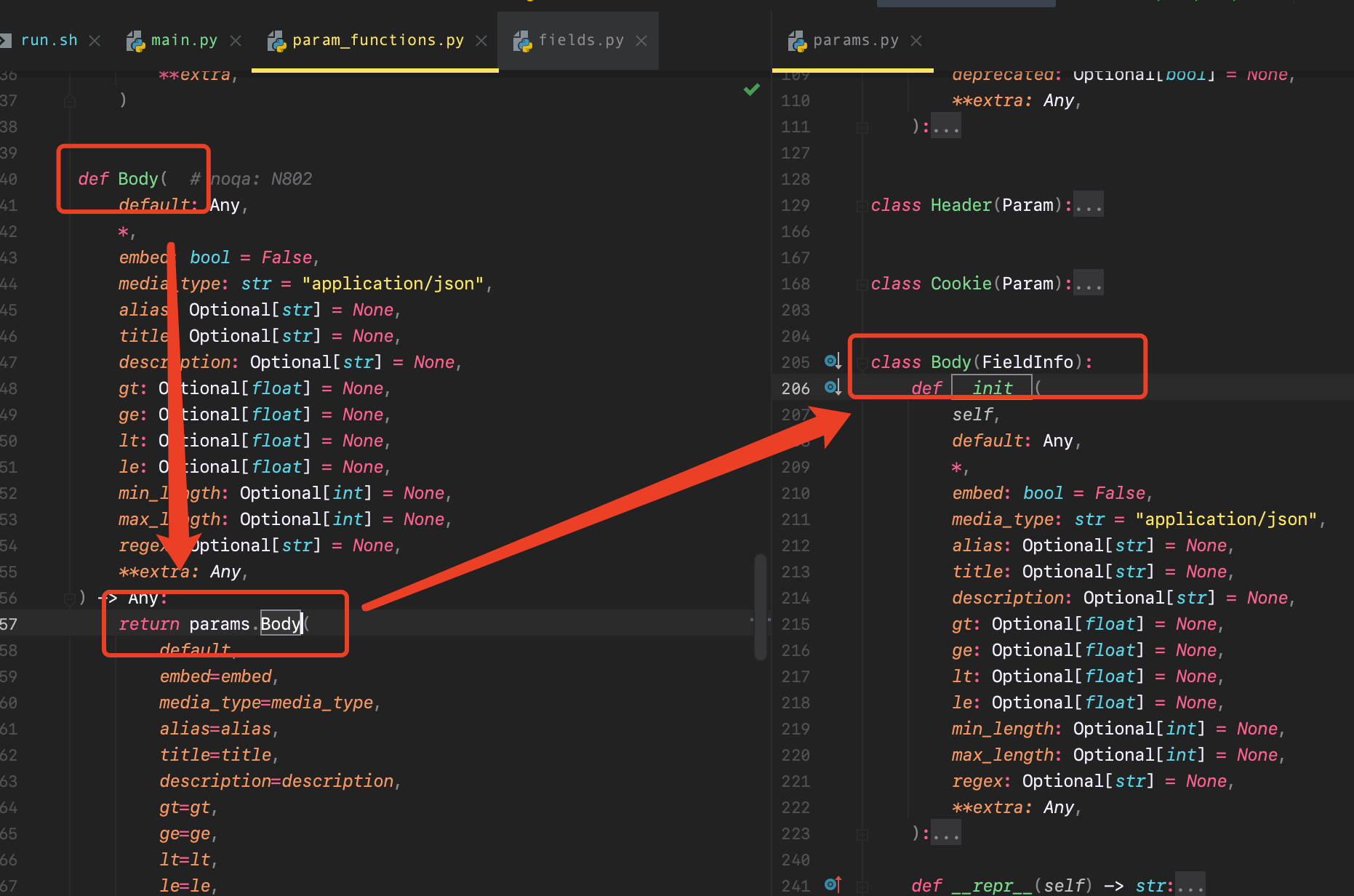Expand the folded class Cookie block
1354x896 pixels.
pyautogui.click(x=862, y=284)
